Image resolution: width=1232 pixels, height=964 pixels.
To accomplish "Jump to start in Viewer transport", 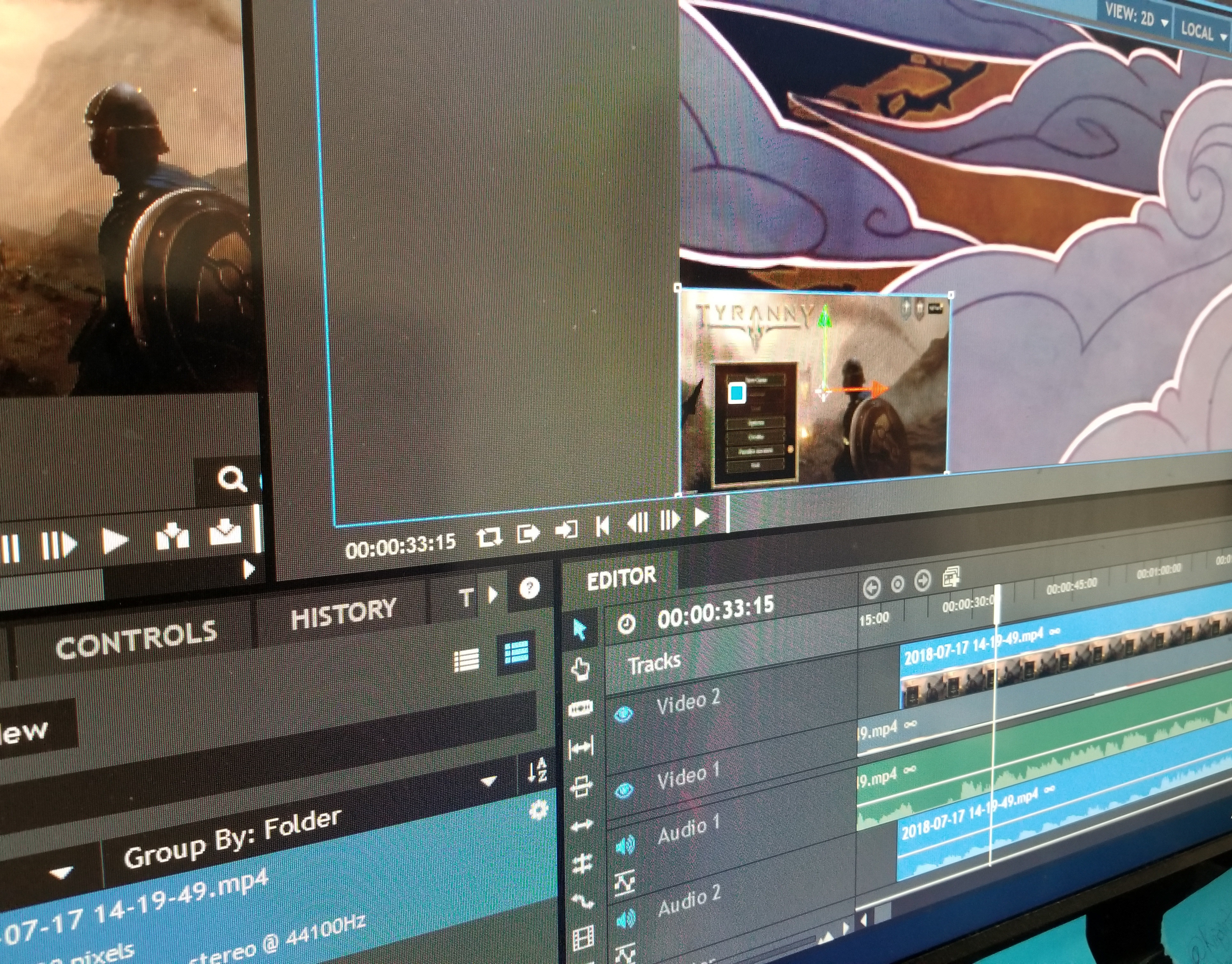I will tap(603, 526).
